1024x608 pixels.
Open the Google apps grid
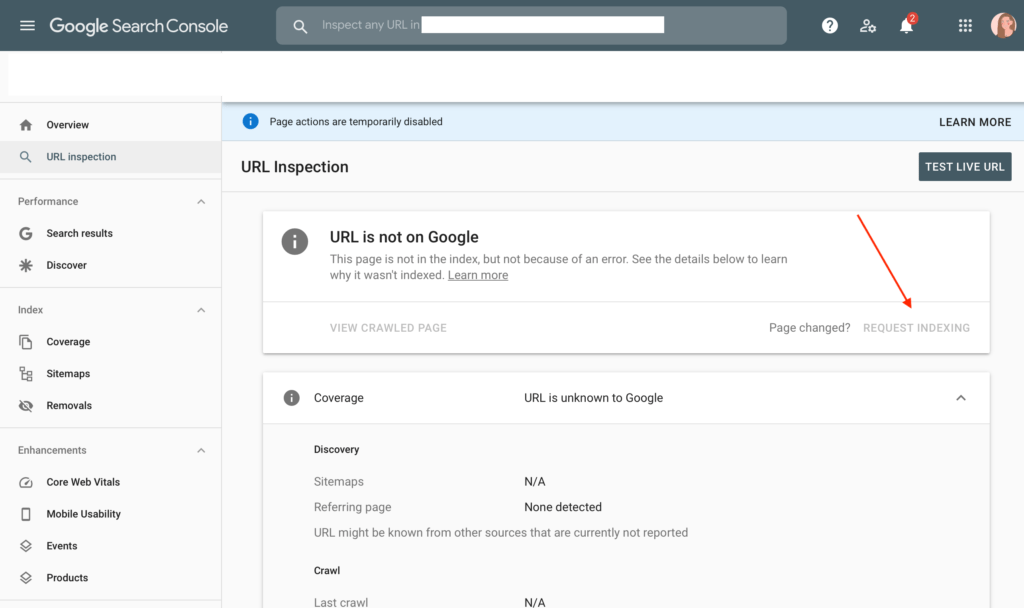pos(965,25)
